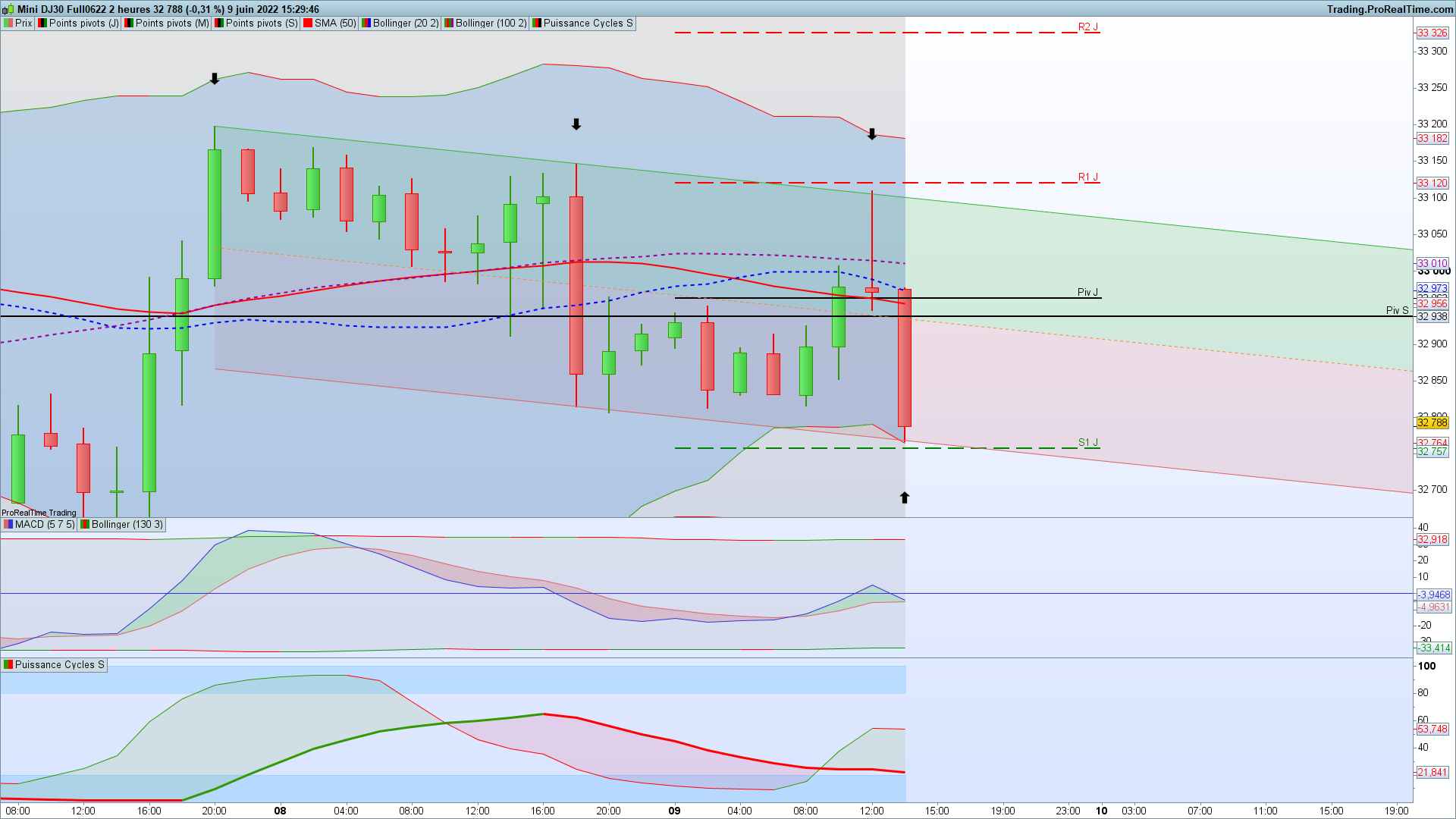Viewport: 1456px width, 819px height.
Task: Click top Puissance Cycles S indicator icon
Action: [537, 24]
